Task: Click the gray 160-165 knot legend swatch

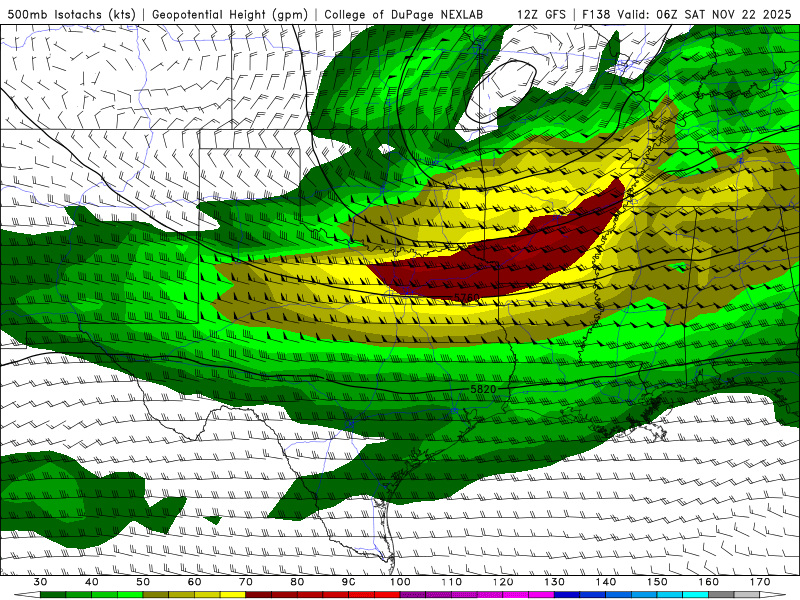Action: [721, 595]
